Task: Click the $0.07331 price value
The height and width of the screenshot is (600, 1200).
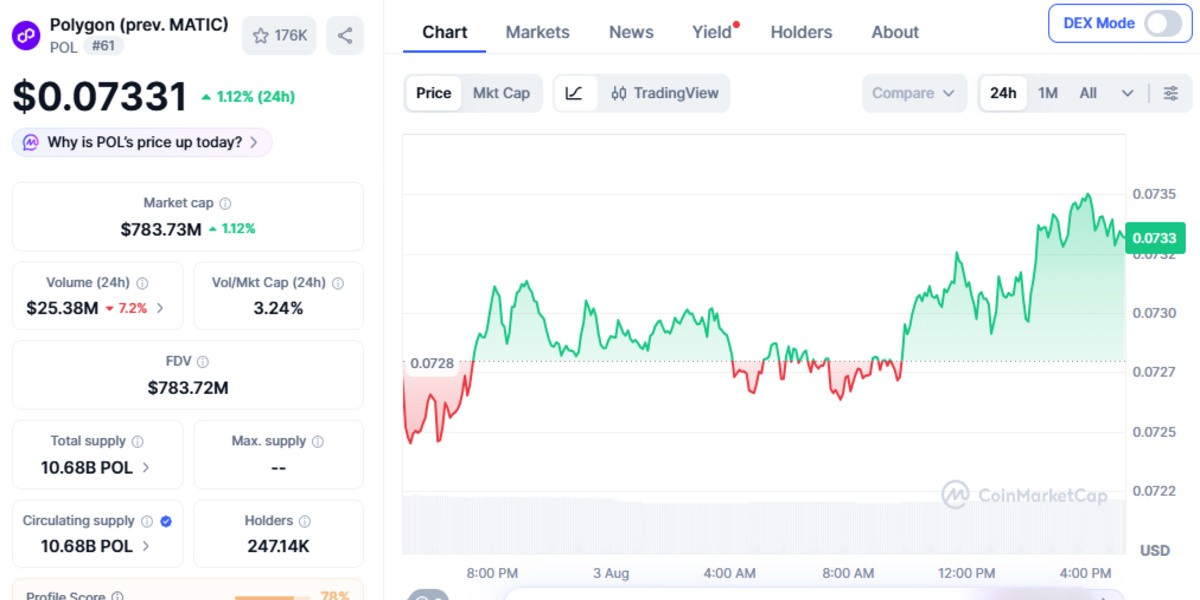Action: (100, 97)
